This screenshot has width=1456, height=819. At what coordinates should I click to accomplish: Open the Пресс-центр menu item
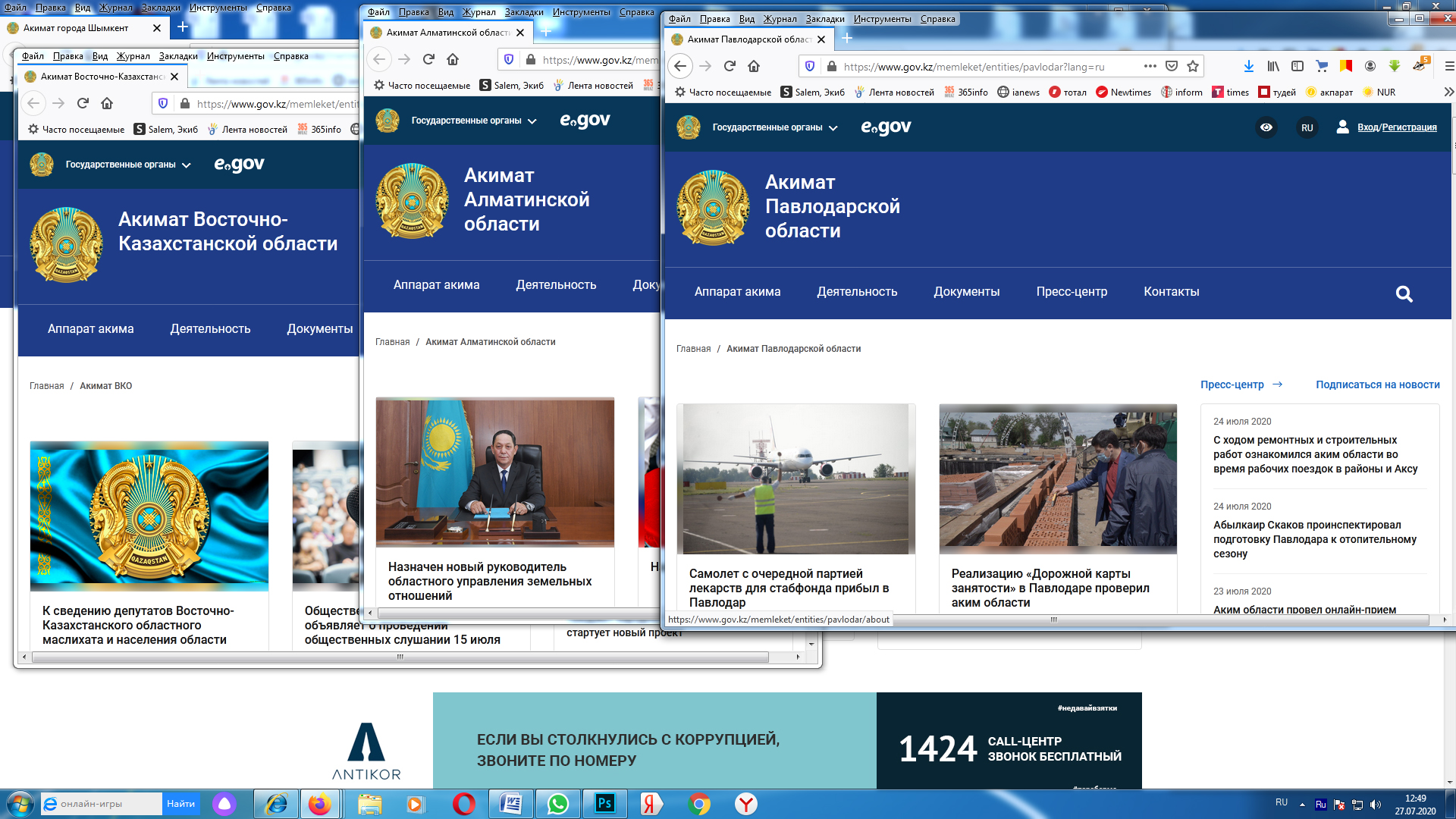tap(1072, 292)
